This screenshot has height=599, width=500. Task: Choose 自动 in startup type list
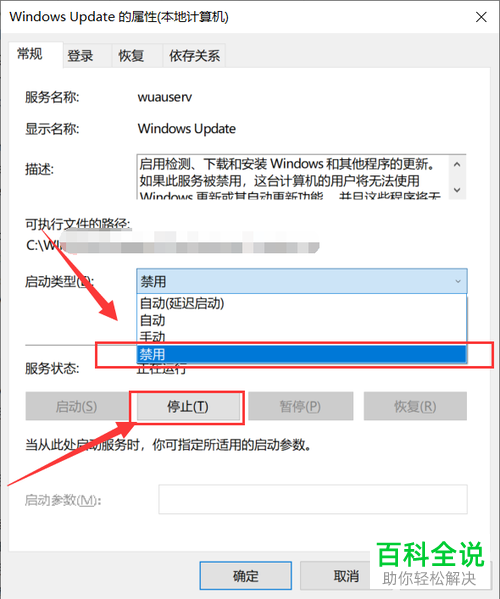click(x=301, y=320)
